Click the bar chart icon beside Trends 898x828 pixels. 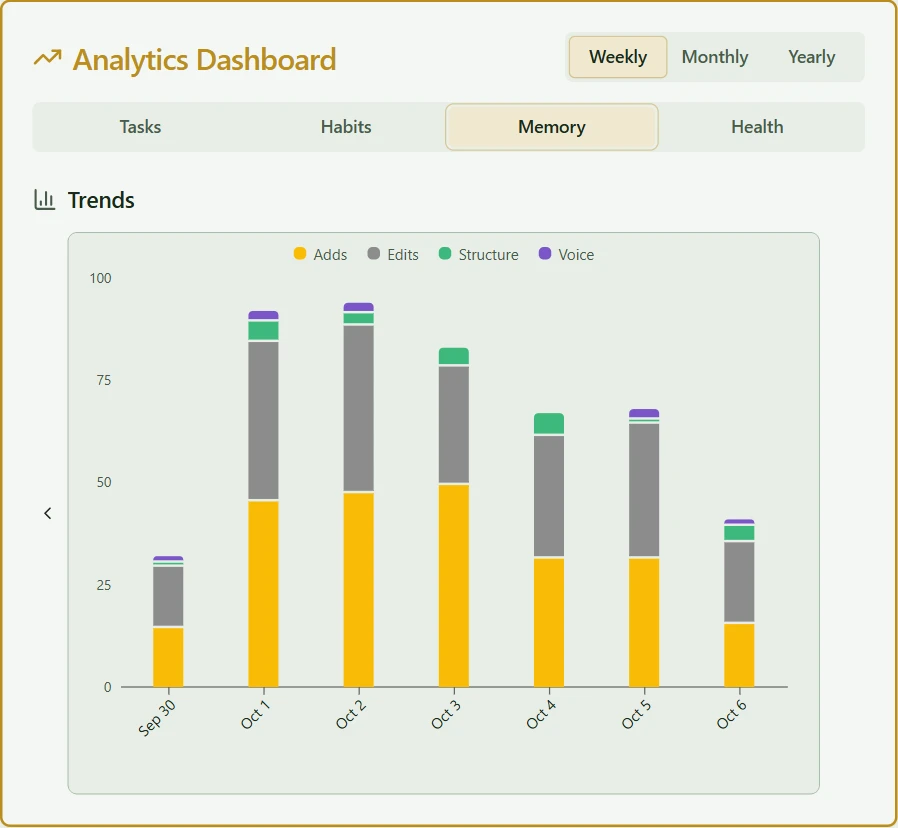point(45,200)
